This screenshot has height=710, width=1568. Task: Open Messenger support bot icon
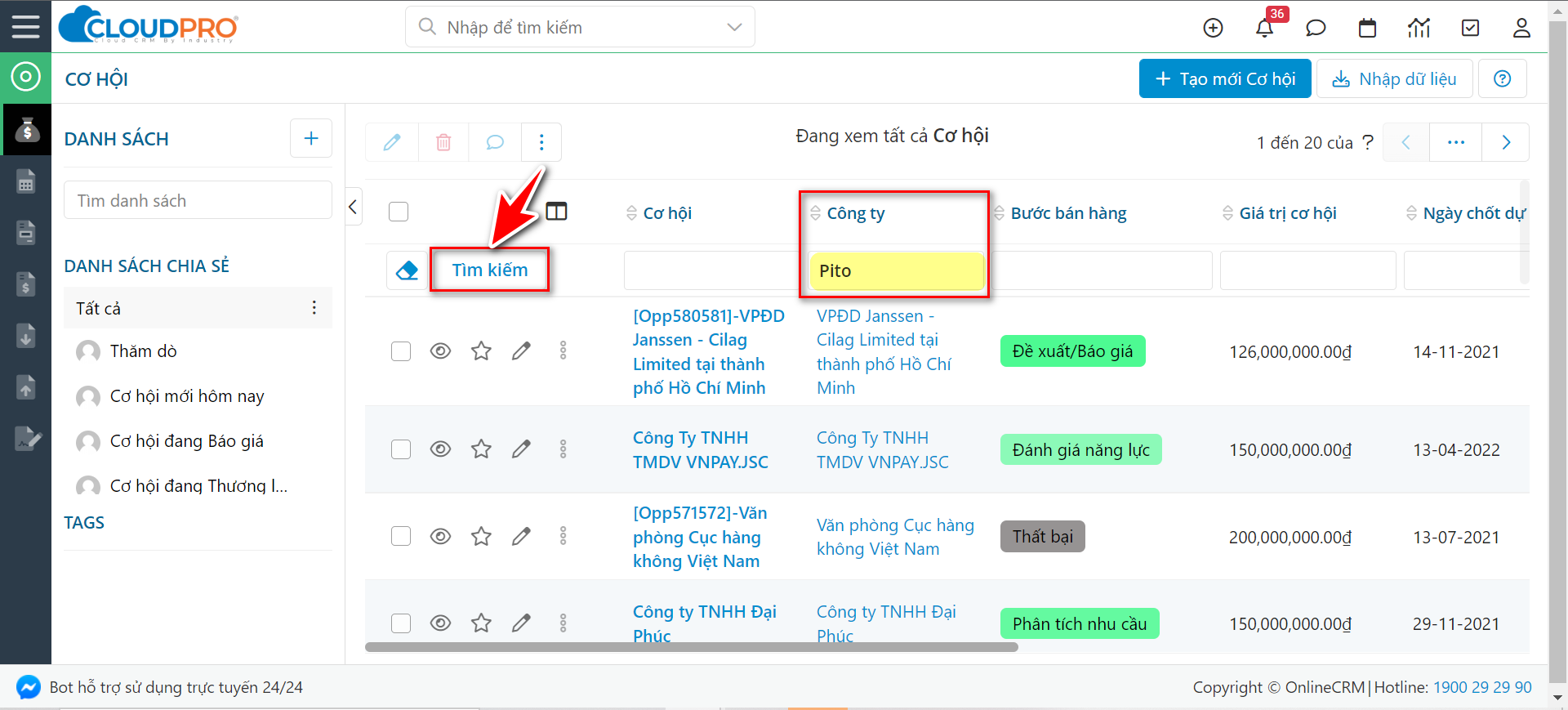coord(29,687)
